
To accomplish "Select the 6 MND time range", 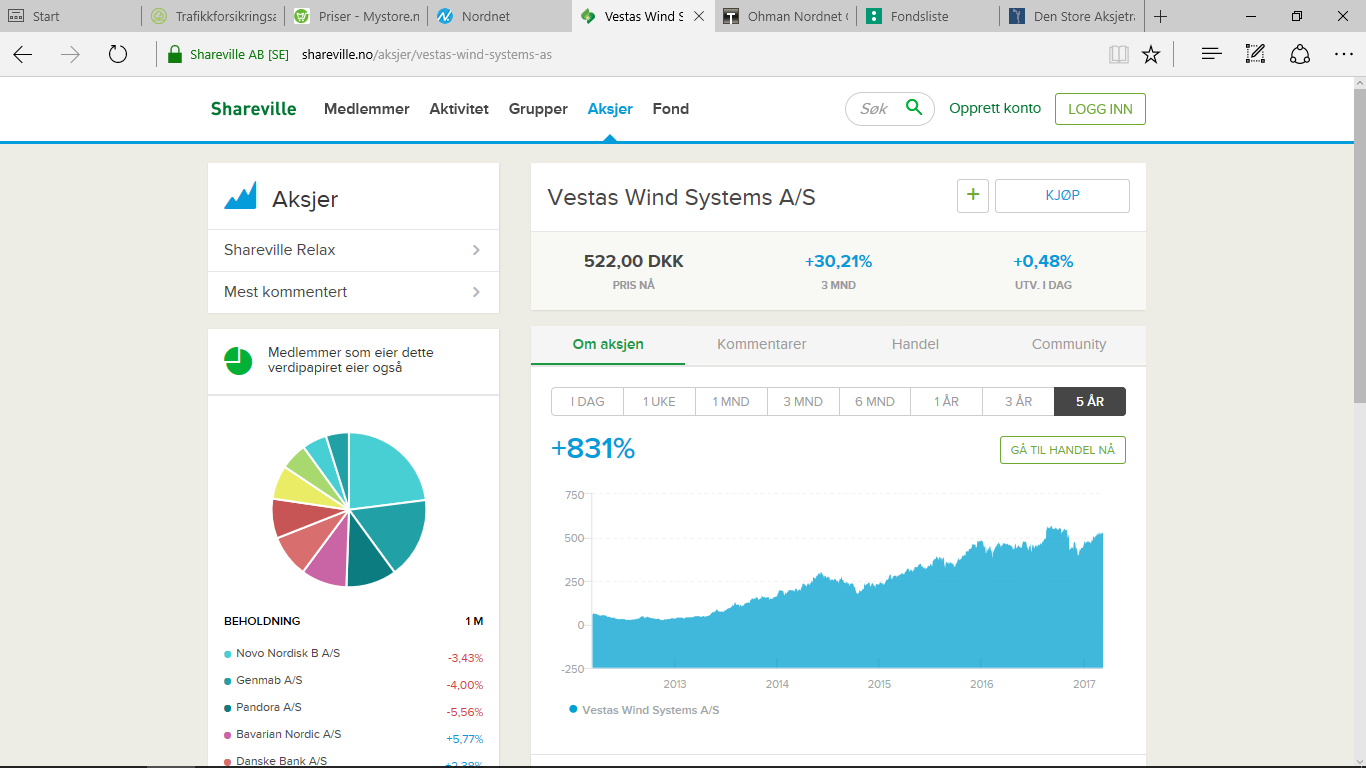I will [x=875, y=401].
